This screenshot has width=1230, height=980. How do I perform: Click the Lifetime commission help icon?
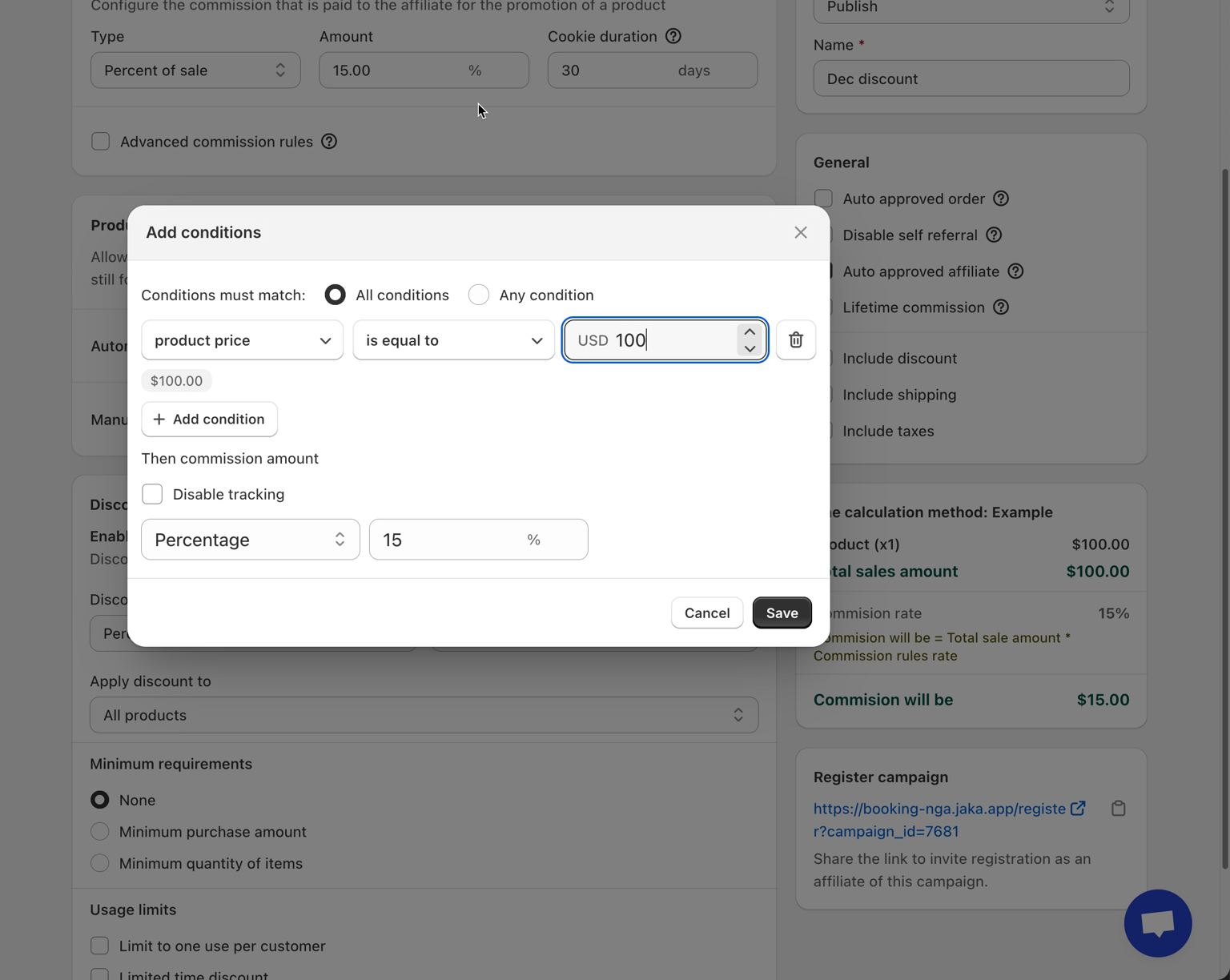(1001, 307)
